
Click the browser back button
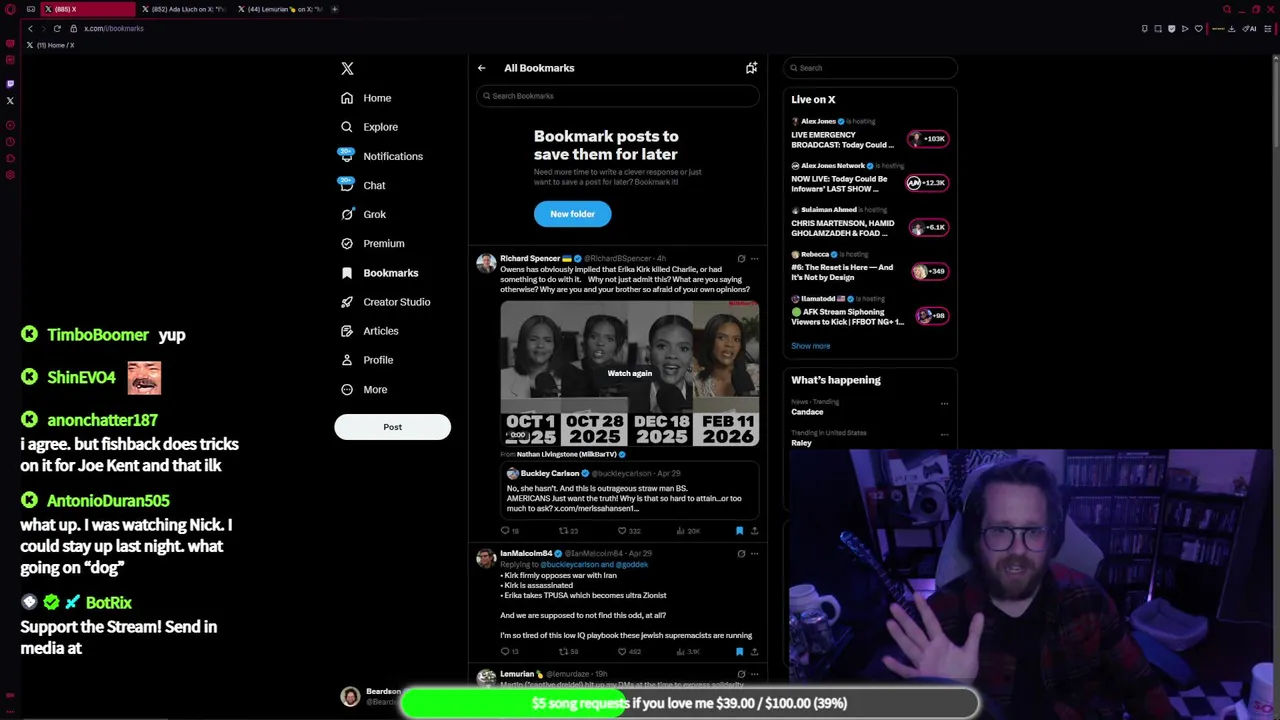click(30, 28)
